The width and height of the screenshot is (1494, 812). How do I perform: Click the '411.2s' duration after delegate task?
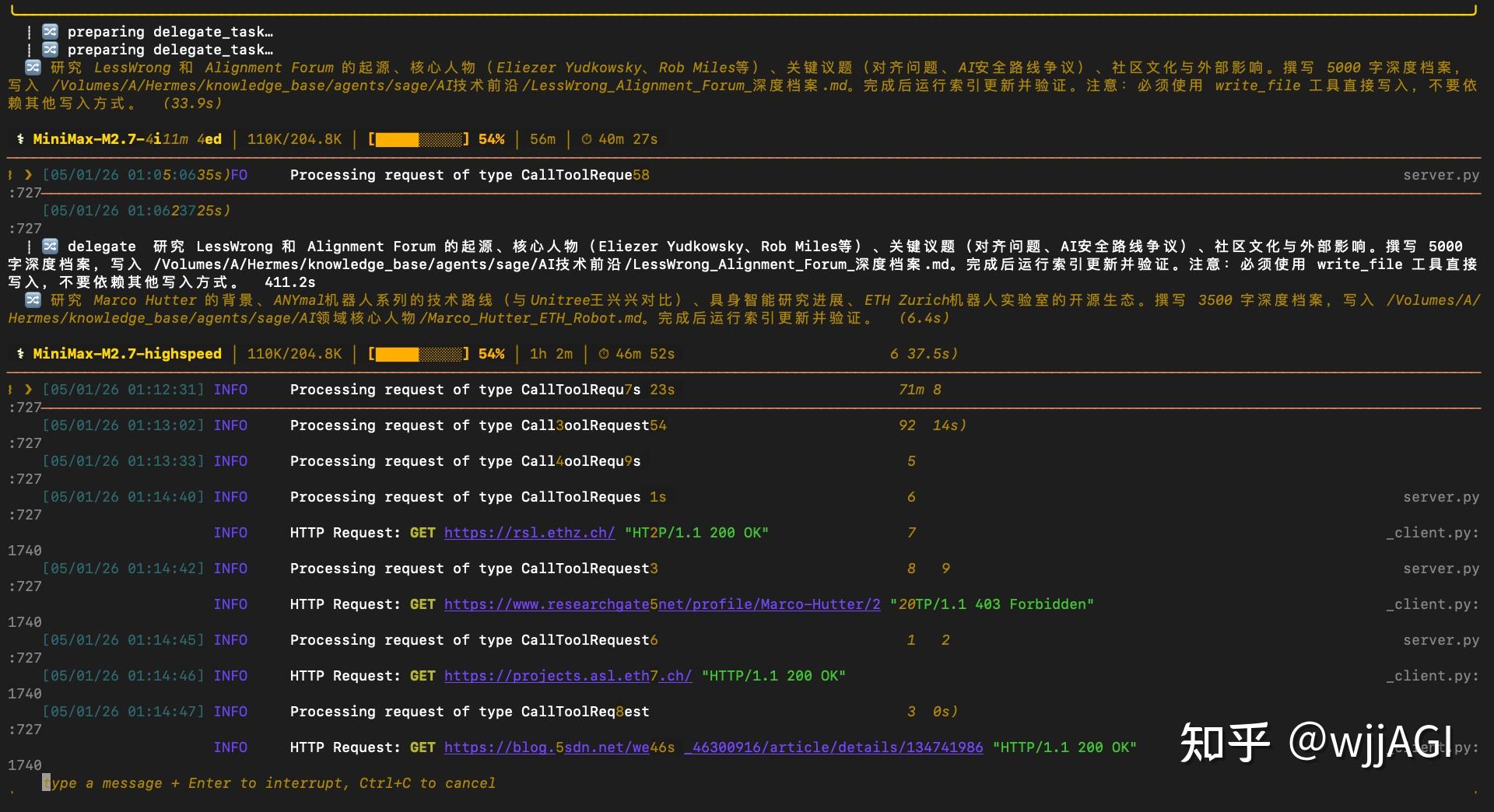click(x=289, y=282)
